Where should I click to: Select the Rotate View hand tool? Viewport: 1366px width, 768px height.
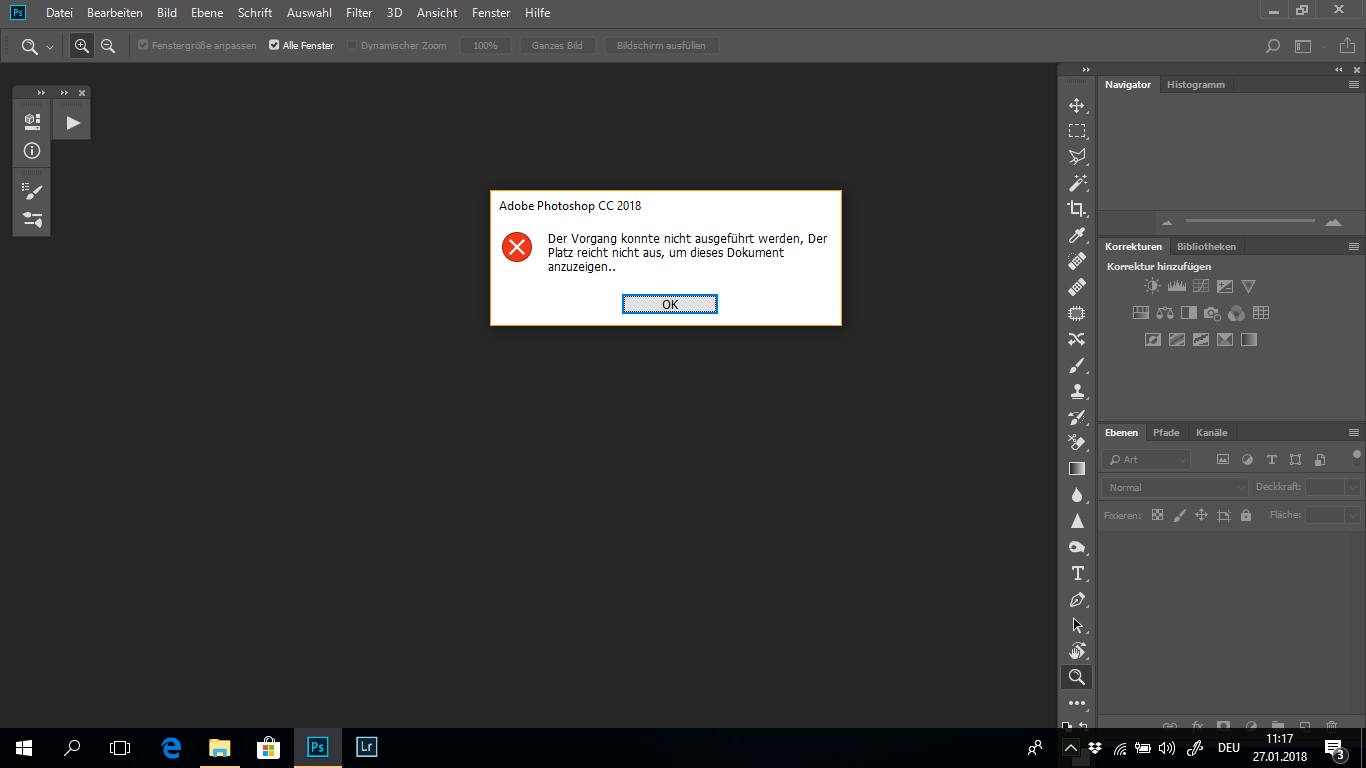point(1077,651)
